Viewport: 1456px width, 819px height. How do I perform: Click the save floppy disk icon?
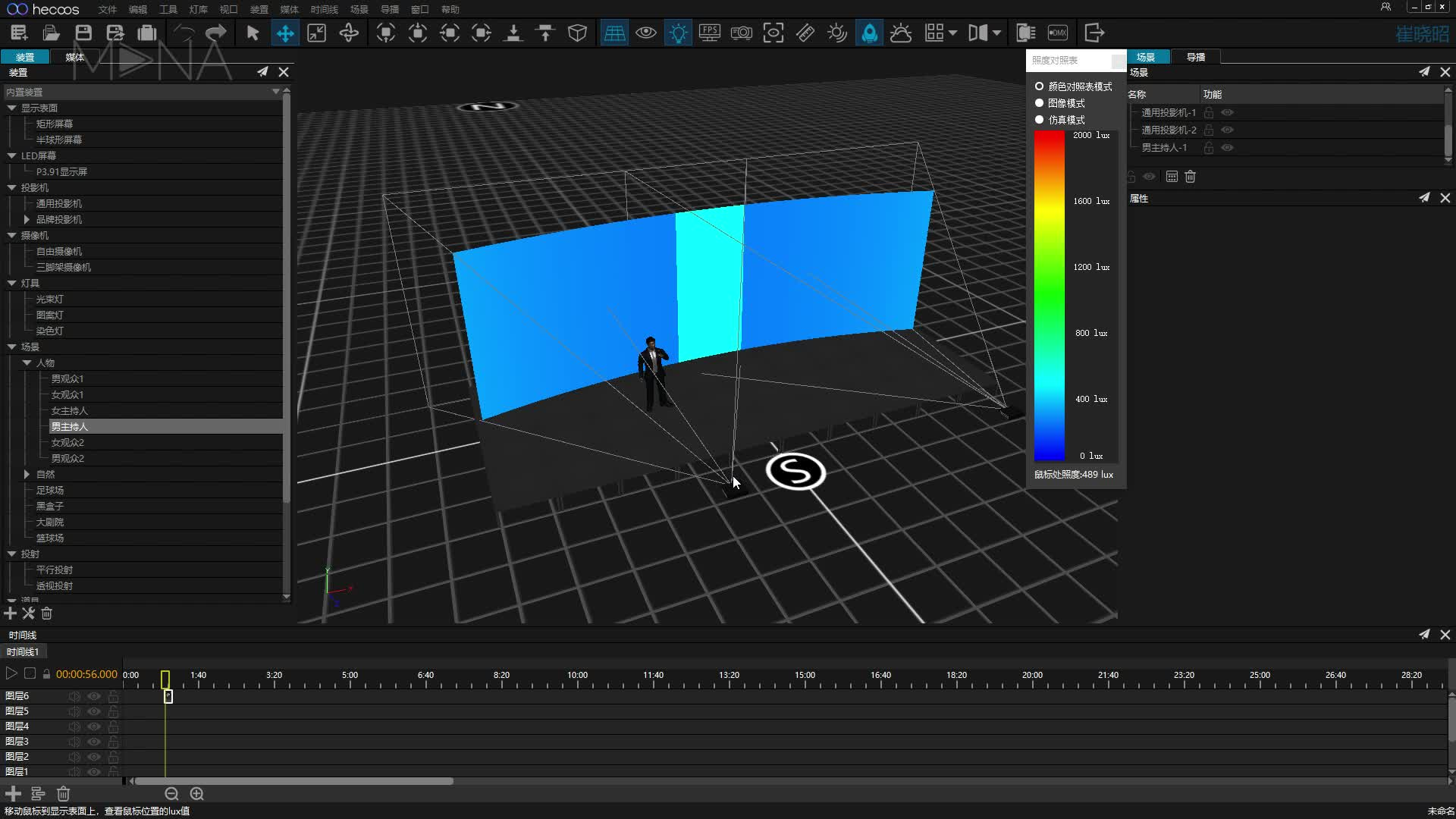(83, 33)
